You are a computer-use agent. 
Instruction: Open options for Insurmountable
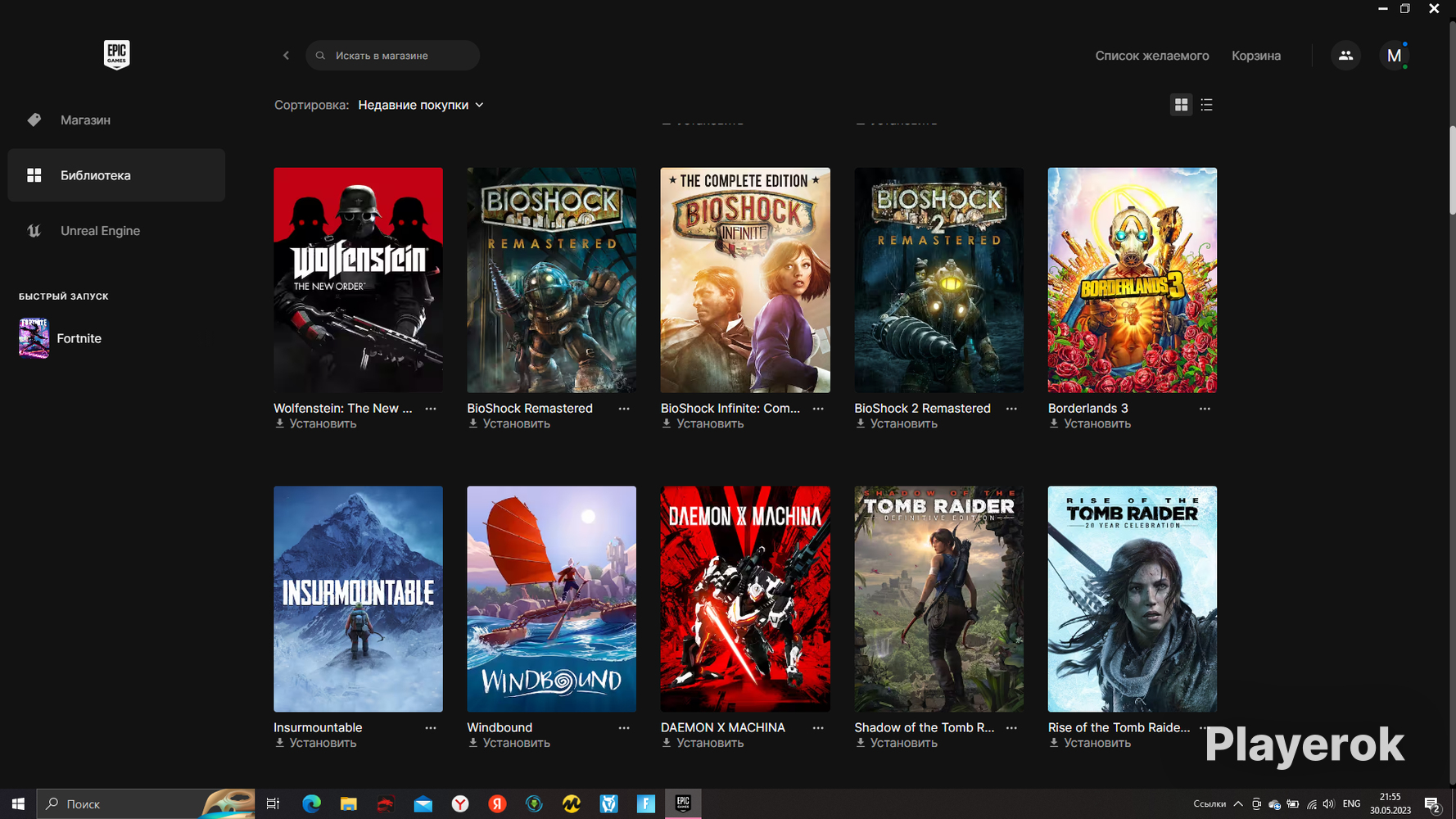(x=431, y=728)
